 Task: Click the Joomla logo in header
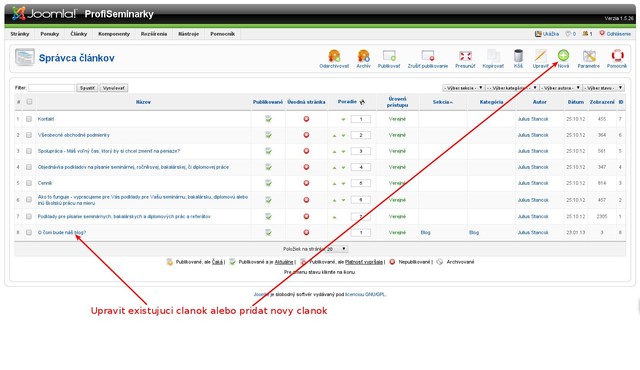pyautogui.click(x=44, y=13)
